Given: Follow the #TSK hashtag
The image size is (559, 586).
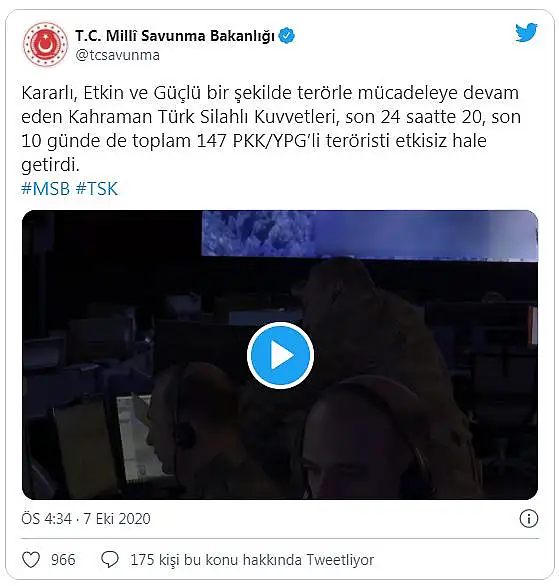Looking at the screenshot, I should click(97, 188).
